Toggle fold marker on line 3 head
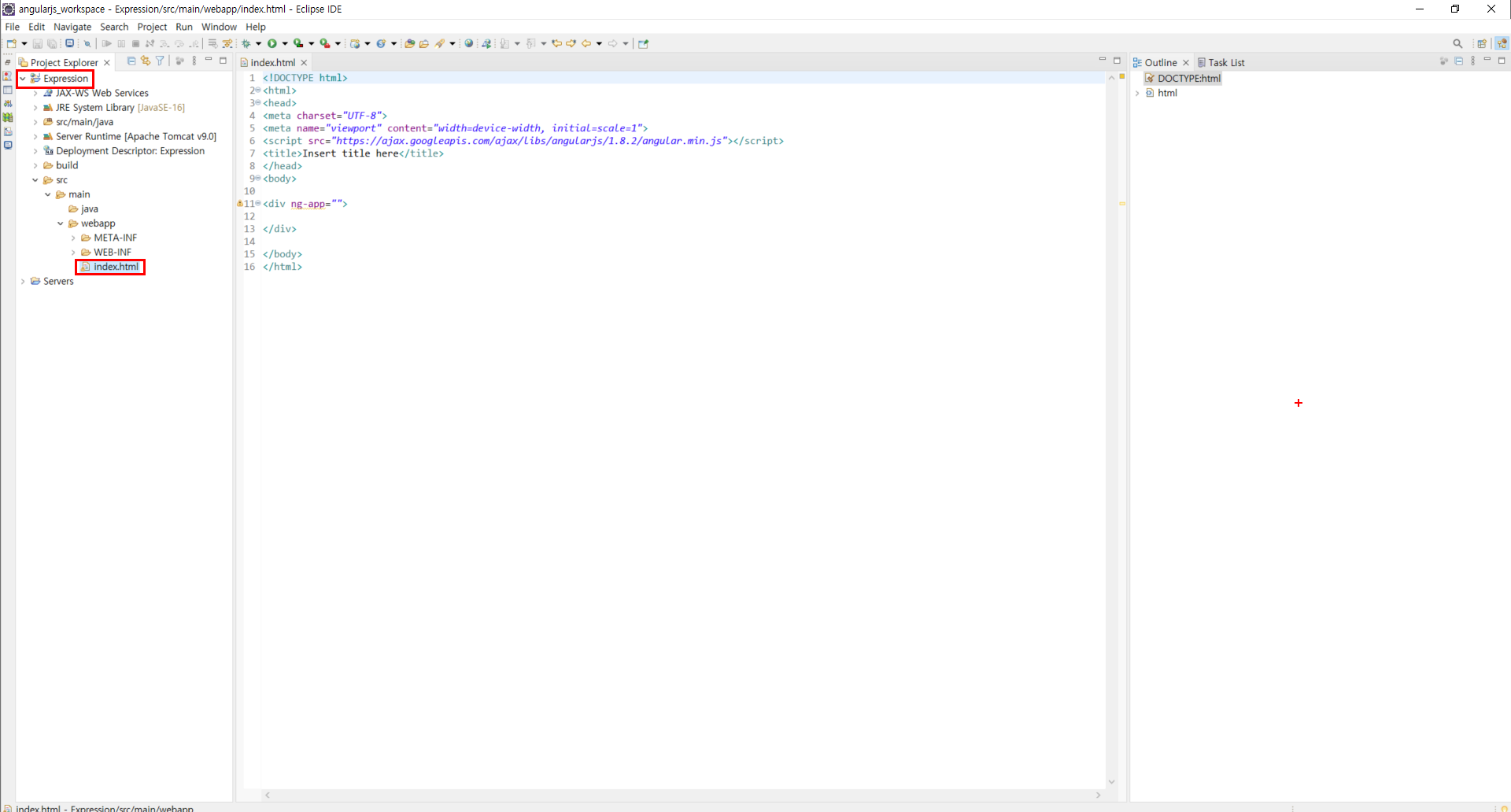Viewport: 1511px width, 812px height. pos(257,103)
